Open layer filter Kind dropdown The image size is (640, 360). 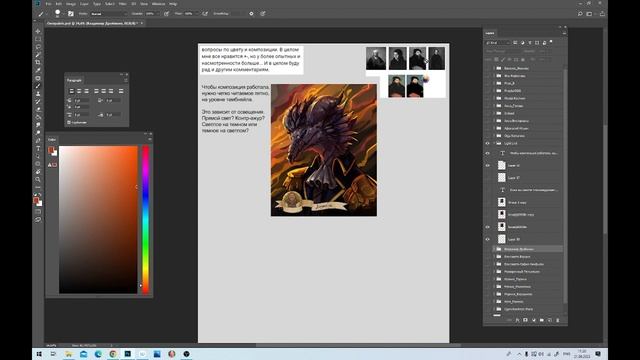[498, 42]
